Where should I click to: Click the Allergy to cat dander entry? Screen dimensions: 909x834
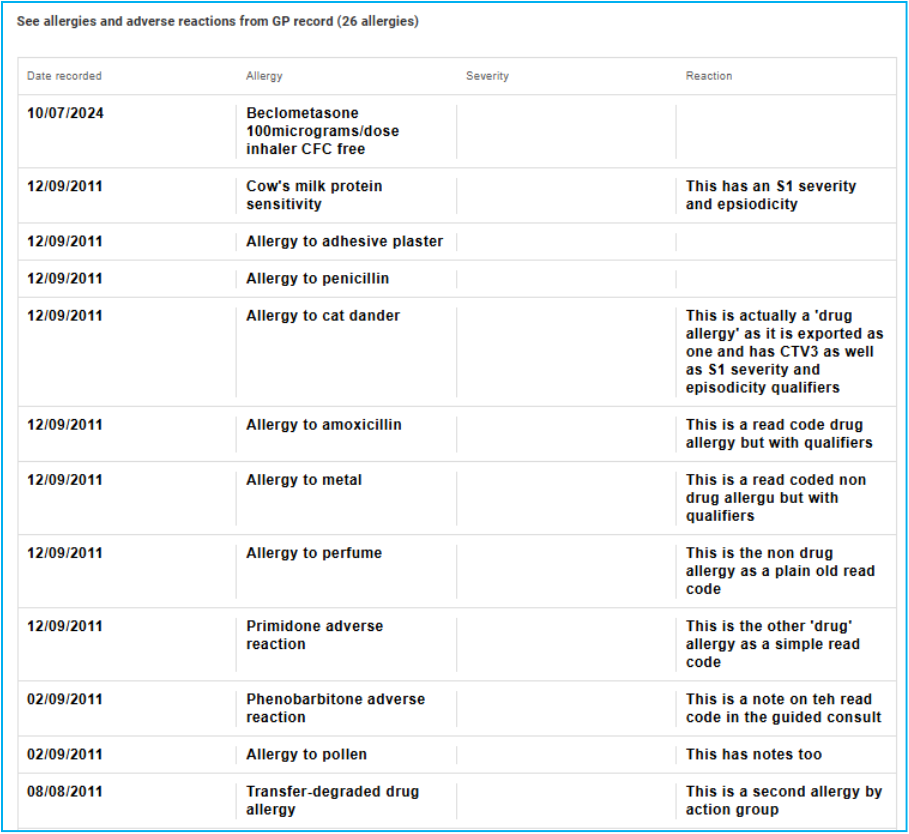pos(323,315)
